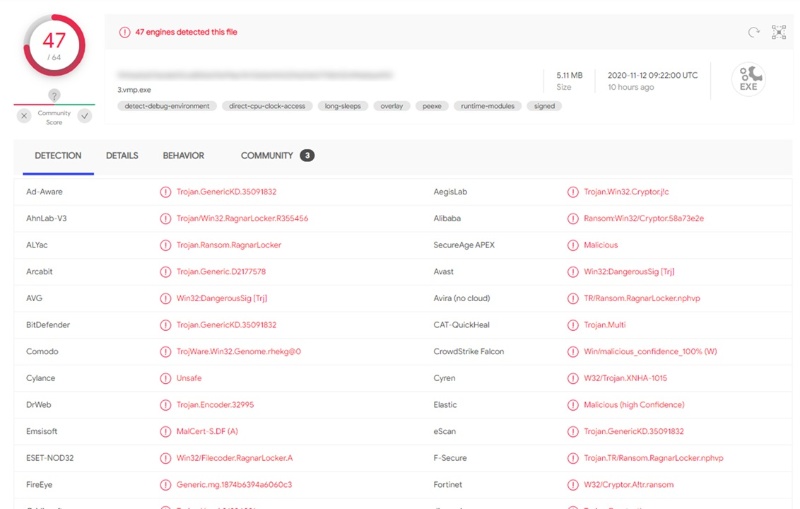Click the runtime-modules tag

pyautogui.click(x=489, y=106)
